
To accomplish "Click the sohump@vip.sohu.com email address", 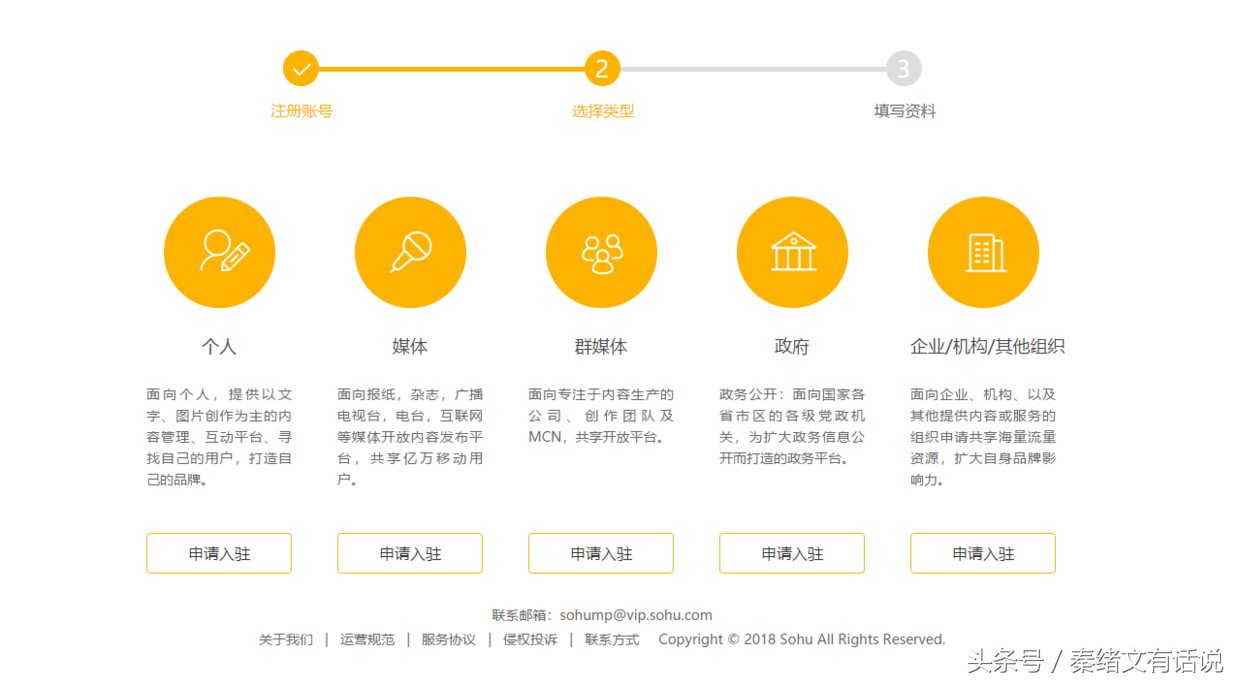I will point(636,616).
